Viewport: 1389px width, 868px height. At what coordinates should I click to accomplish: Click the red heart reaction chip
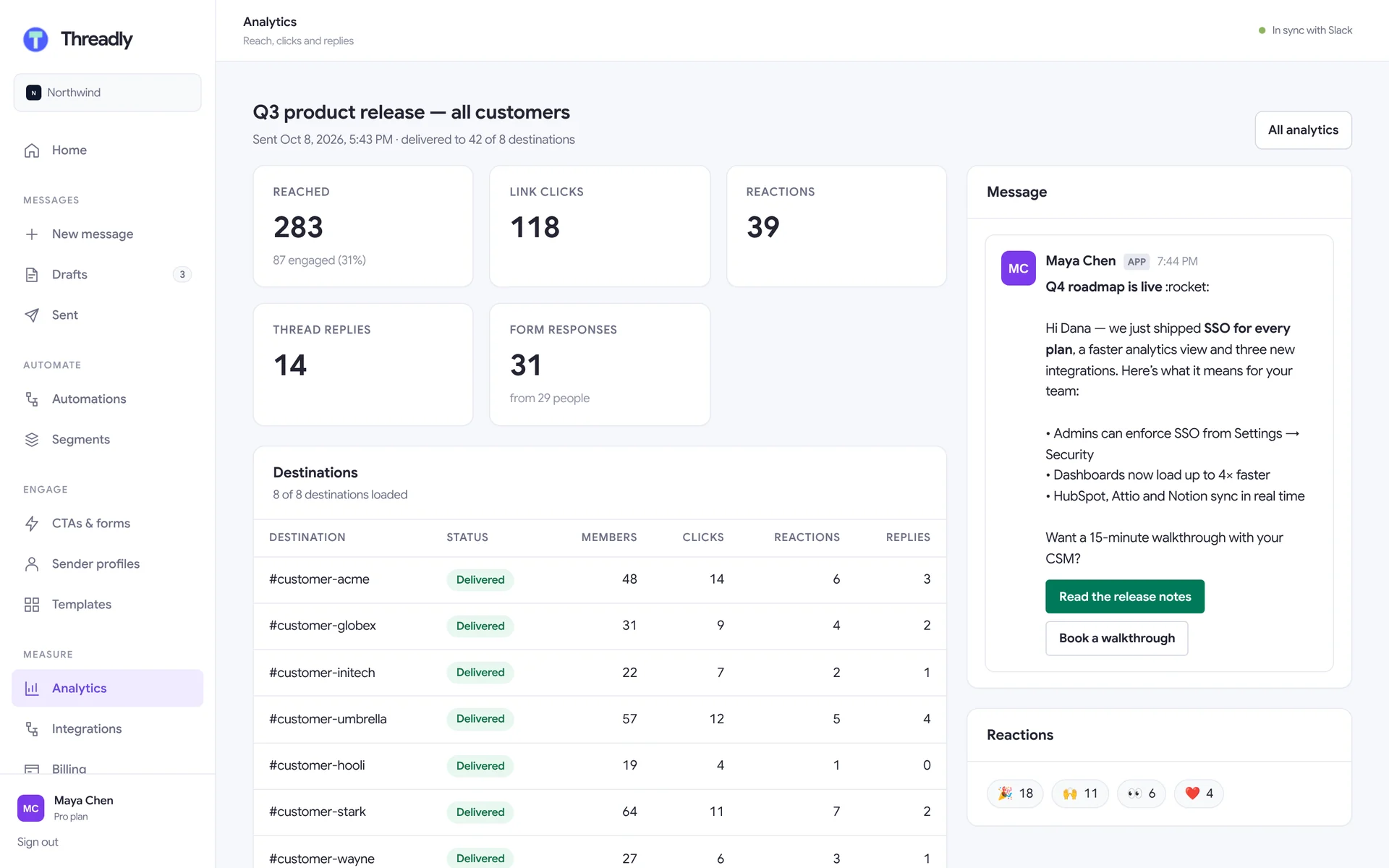pyautogui.click(x=1199, y=793)
